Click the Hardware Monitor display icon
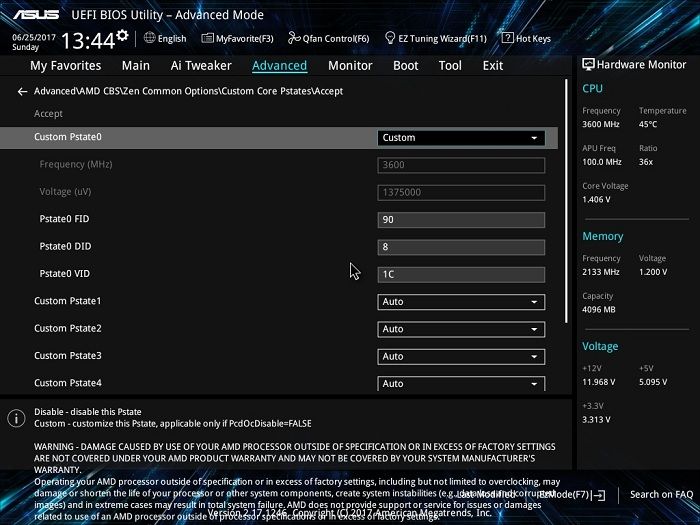This screenshot has width=700, height=525. (588, 65)
